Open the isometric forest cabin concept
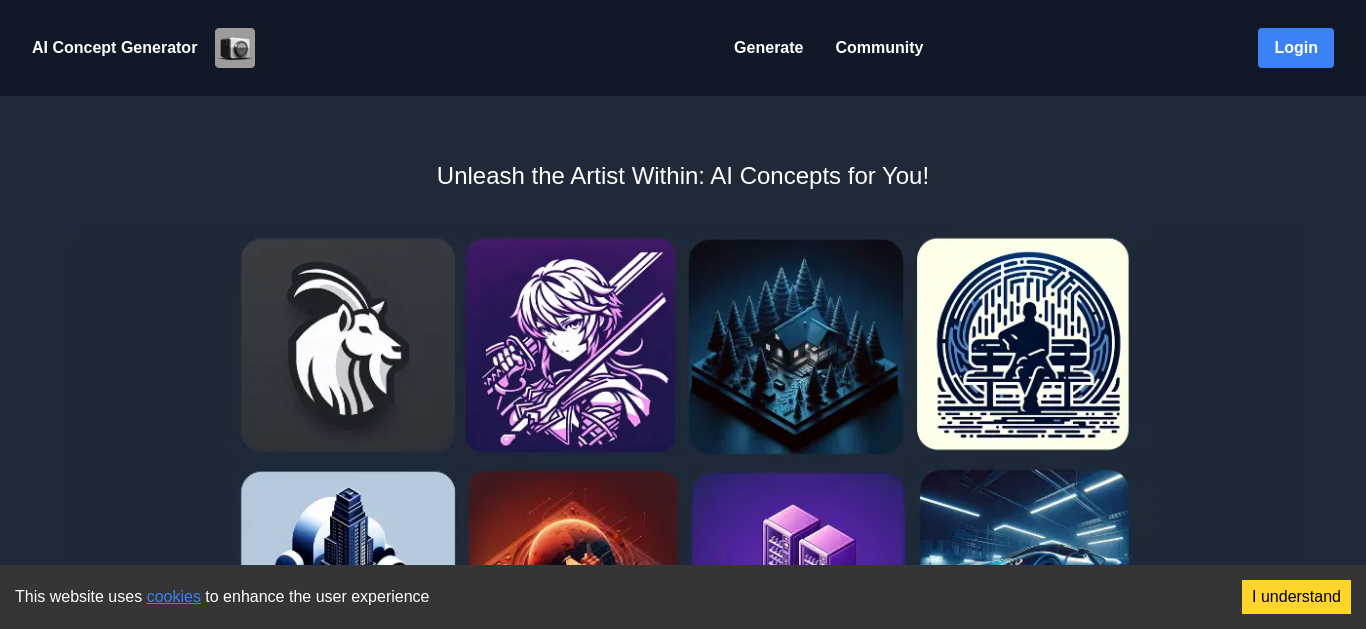The image size is (1366, 629). pyautogui.click(x=796, y=346)
